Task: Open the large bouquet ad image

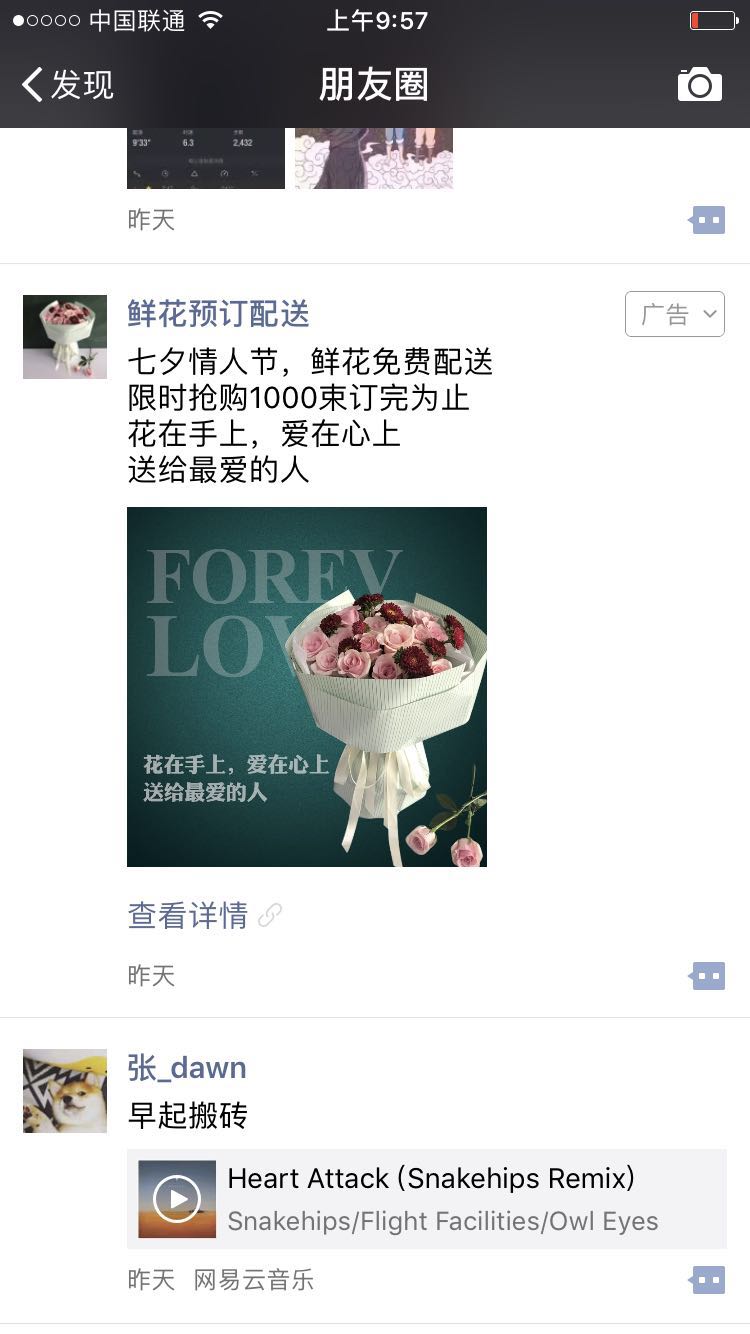Action: coord(307,687)
